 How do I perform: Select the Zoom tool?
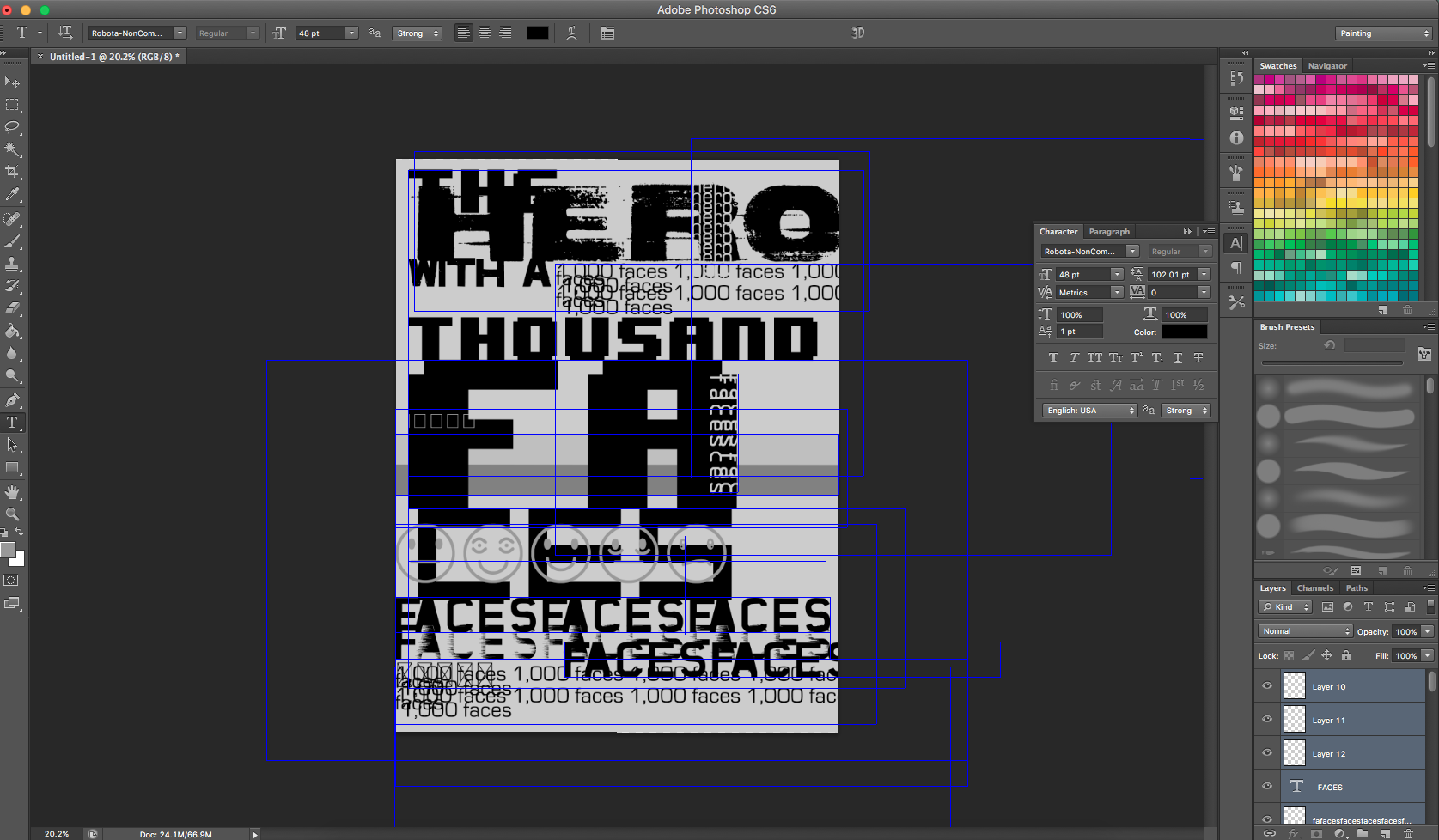[12, 514]
